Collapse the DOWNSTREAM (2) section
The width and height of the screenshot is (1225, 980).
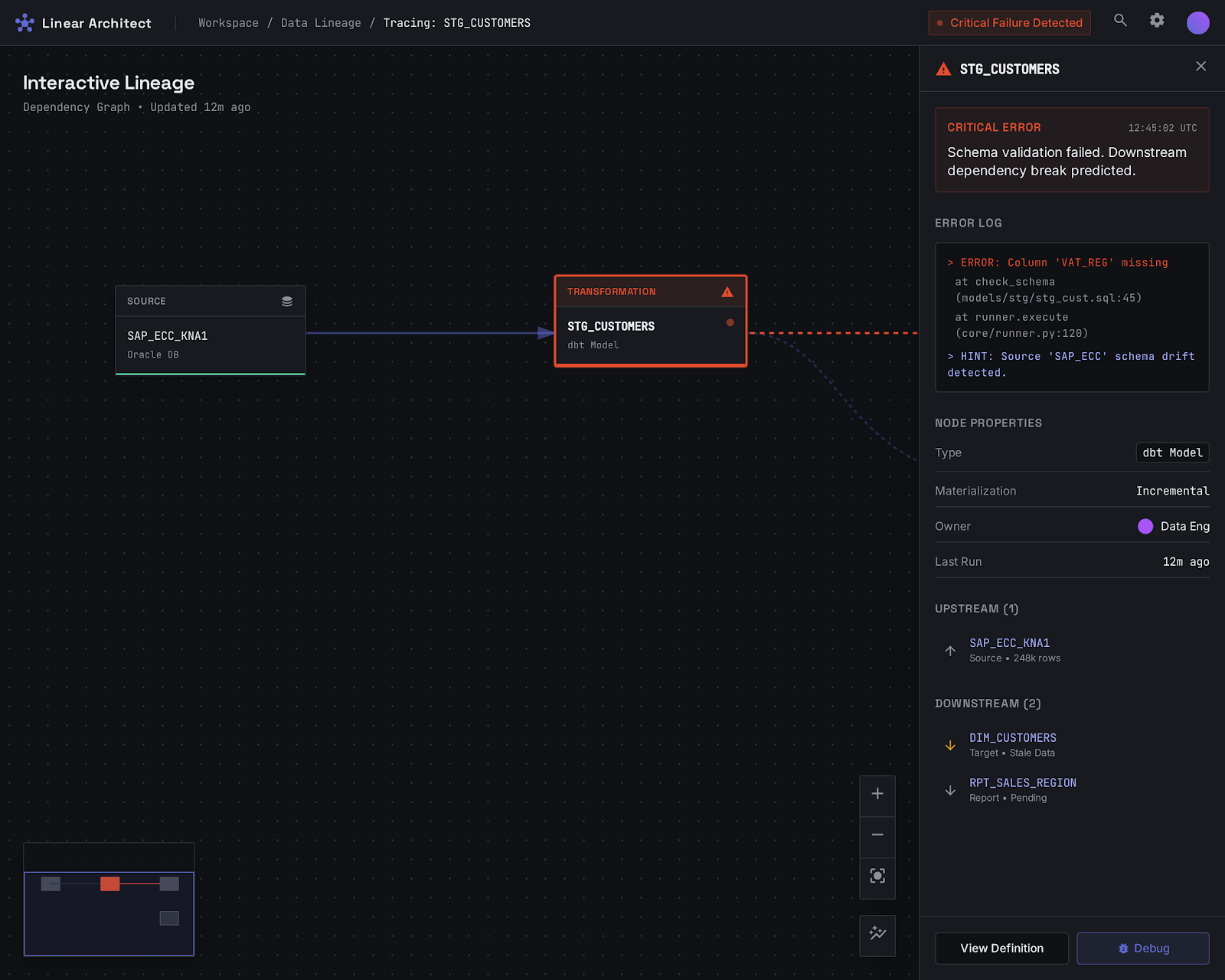988,703
